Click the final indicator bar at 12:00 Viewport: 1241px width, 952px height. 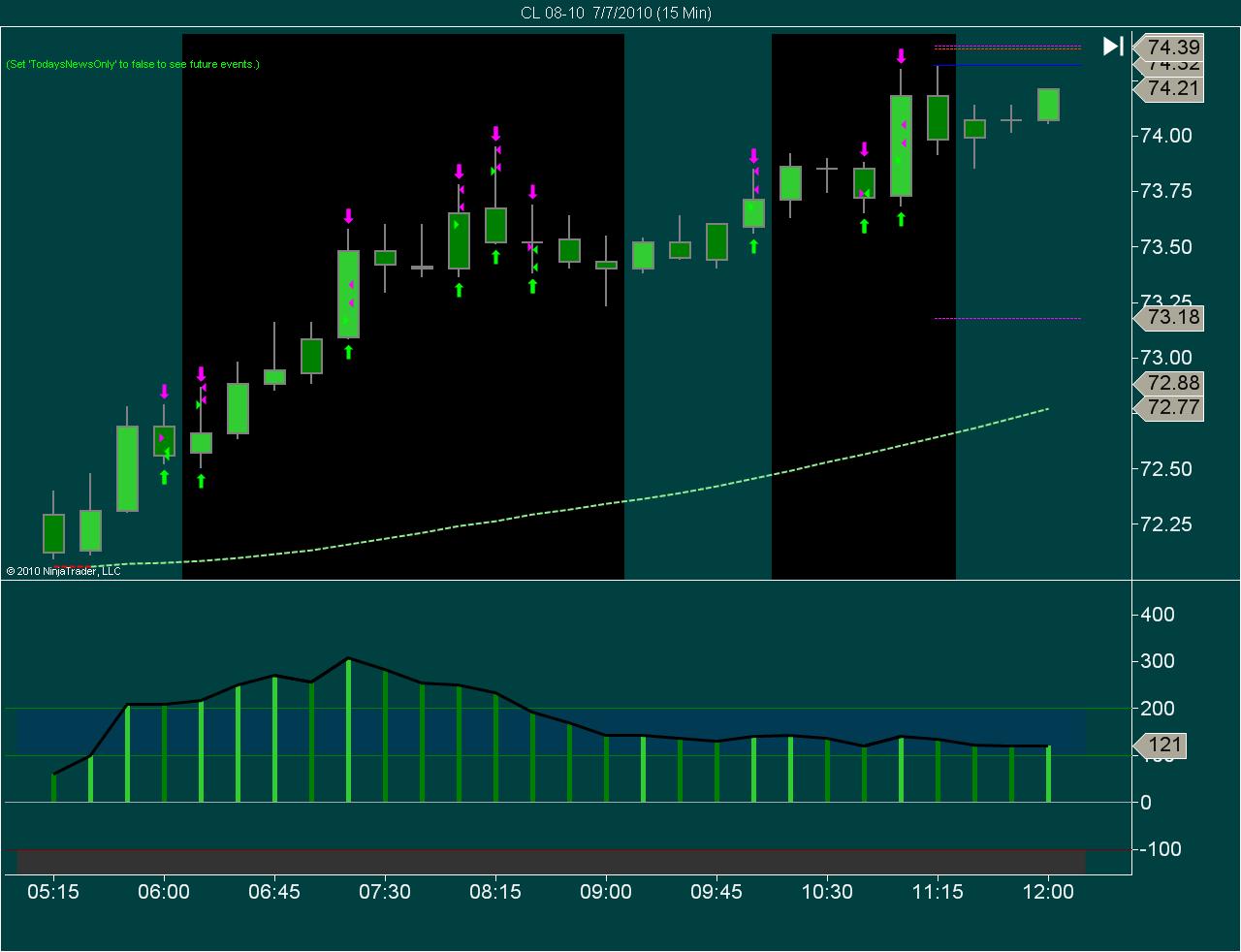[1048, 774]
